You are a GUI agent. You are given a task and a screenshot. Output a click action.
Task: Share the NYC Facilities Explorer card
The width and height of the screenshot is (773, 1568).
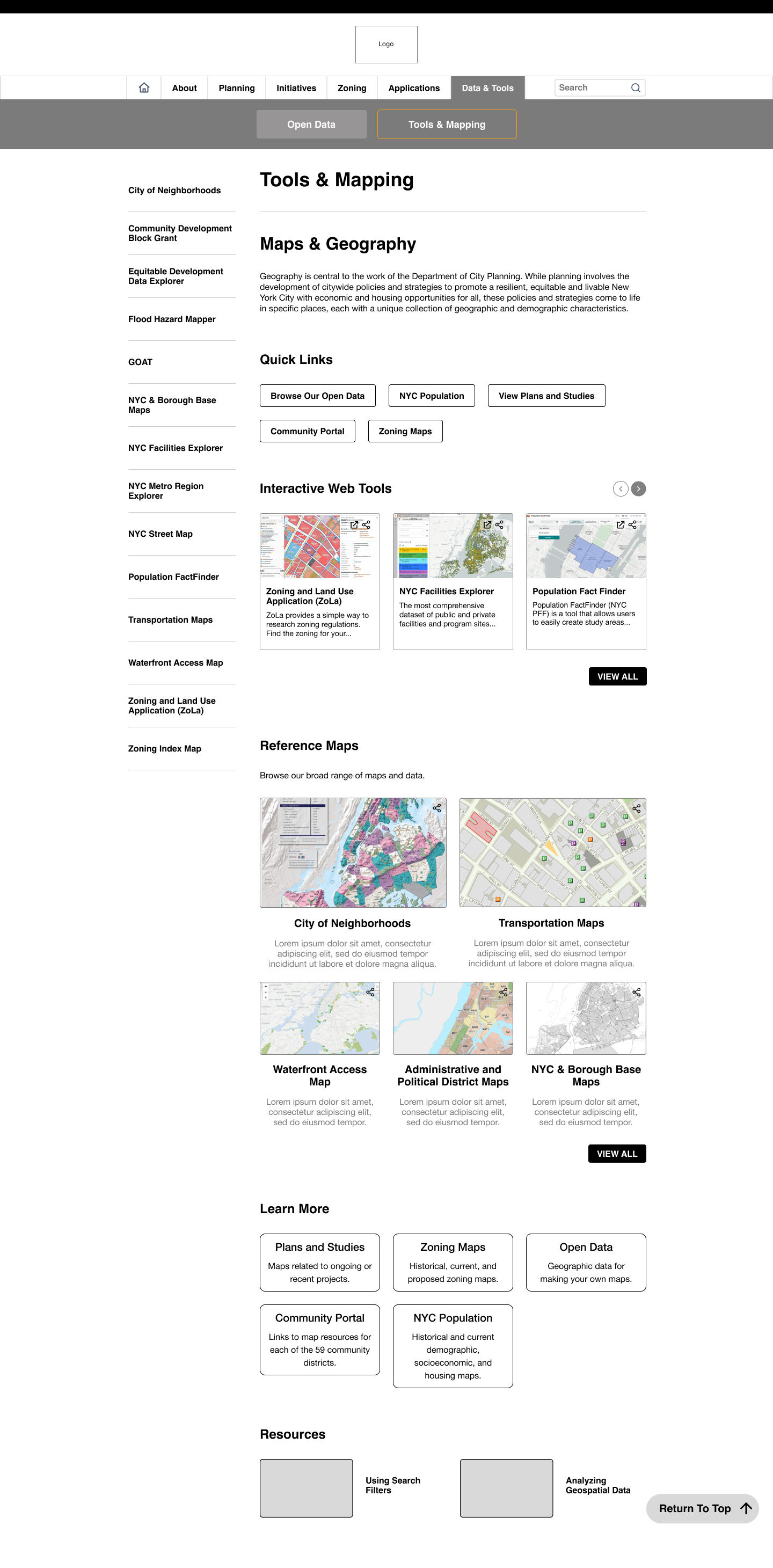click(499, 524)
